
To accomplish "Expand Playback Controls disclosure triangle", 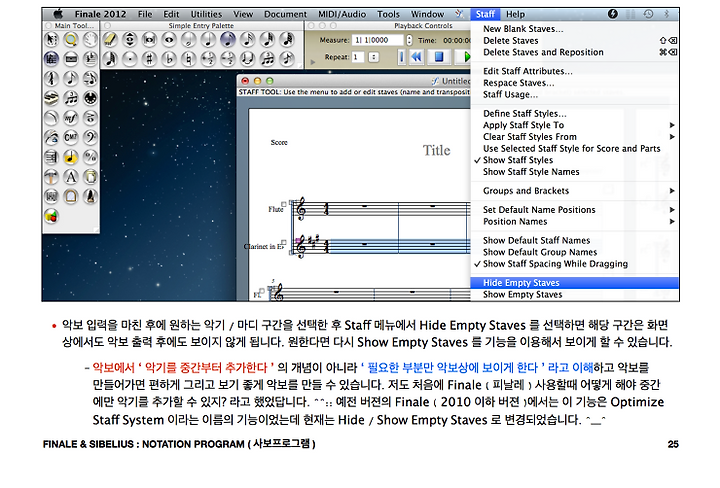I will 313,62.
